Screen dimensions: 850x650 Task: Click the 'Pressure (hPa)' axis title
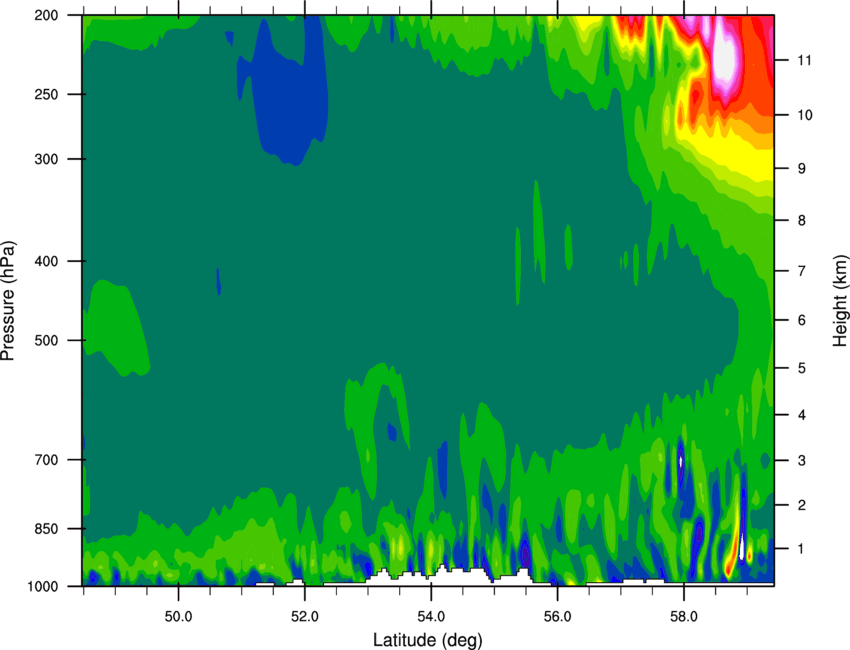8,301
